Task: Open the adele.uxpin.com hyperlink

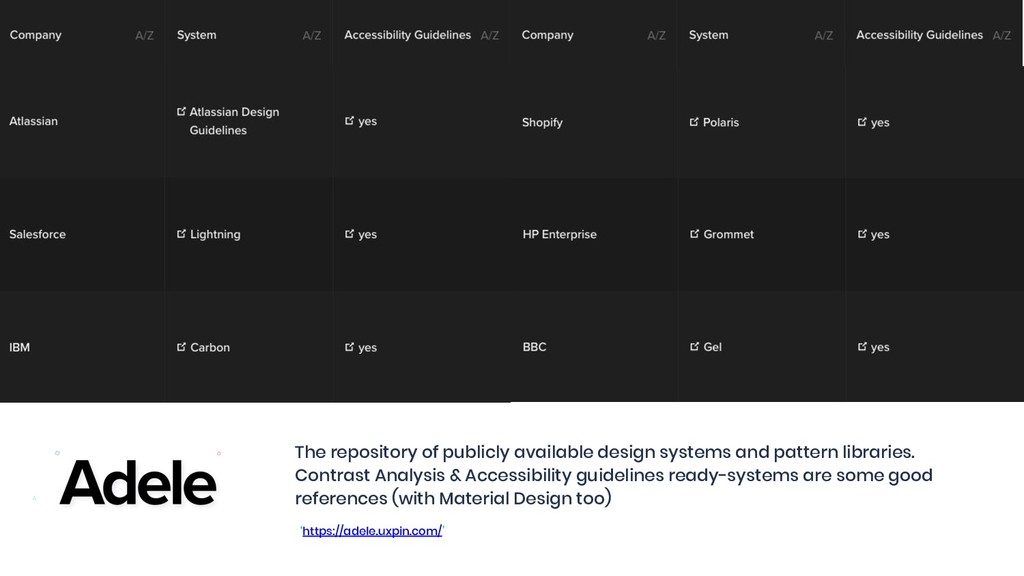Action: click(x=372, y=531)
